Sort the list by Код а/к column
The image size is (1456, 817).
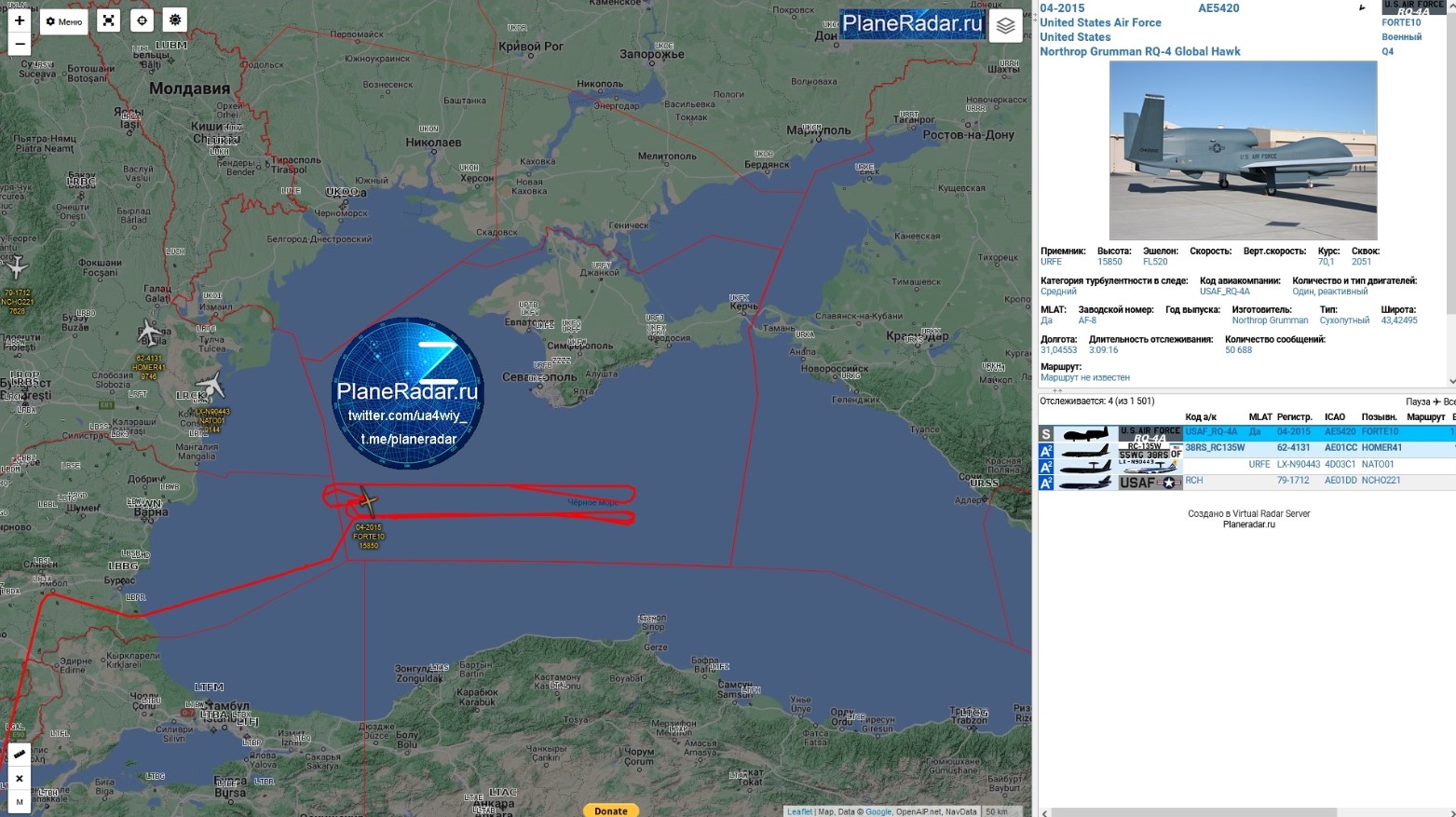(x=1201, y=417)
